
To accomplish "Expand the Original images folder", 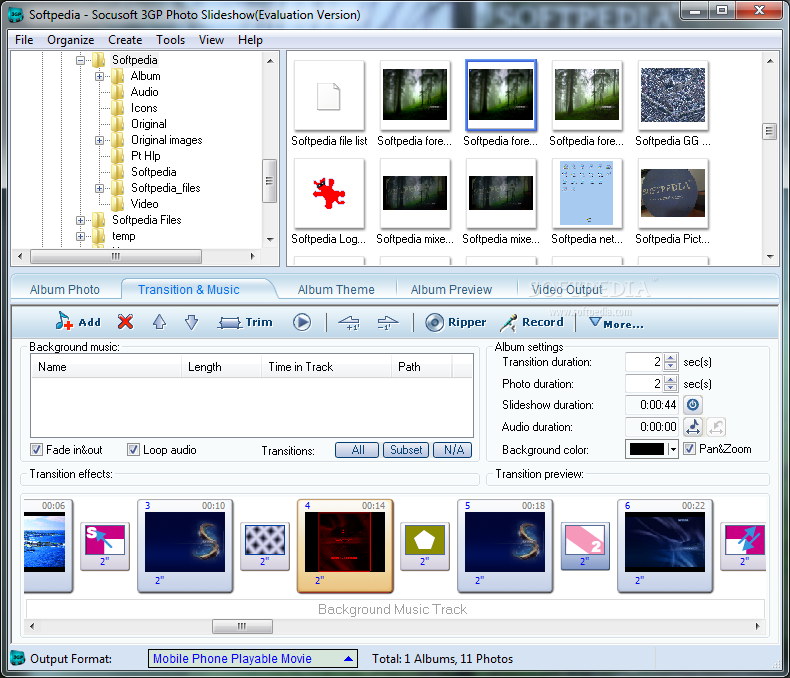I will coord(99,141).
